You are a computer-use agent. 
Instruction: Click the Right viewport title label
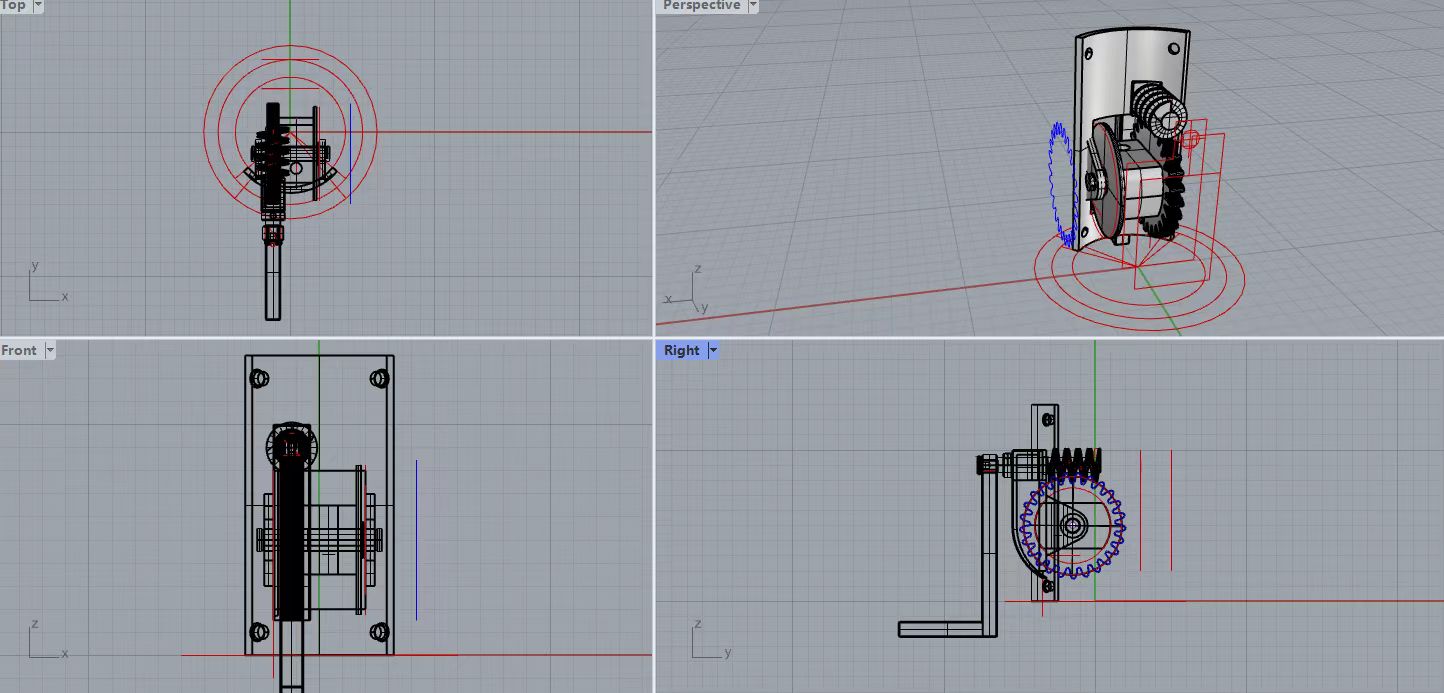pos(681,350)
